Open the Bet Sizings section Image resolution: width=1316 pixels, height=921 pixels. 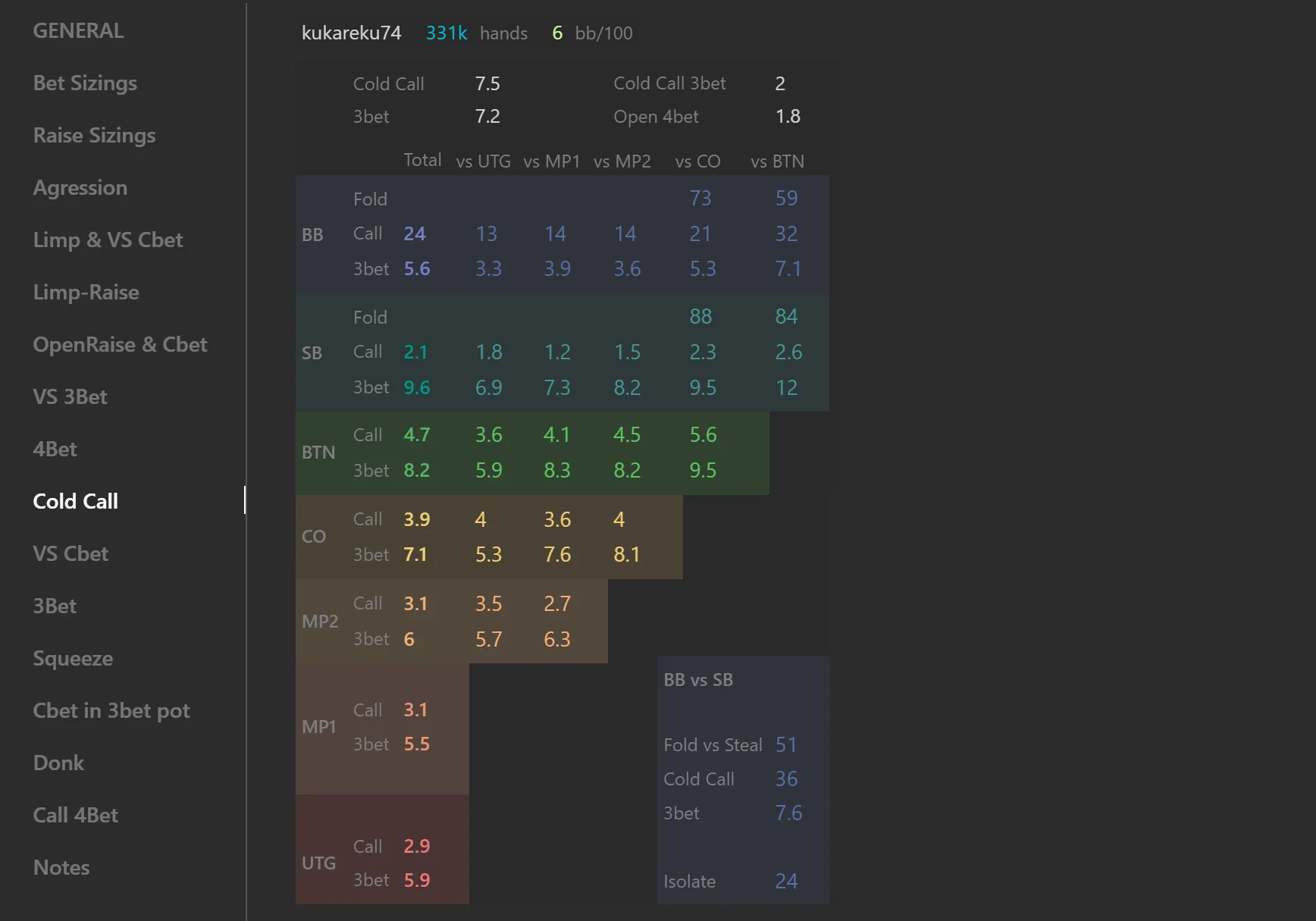[x=85, y=83]
